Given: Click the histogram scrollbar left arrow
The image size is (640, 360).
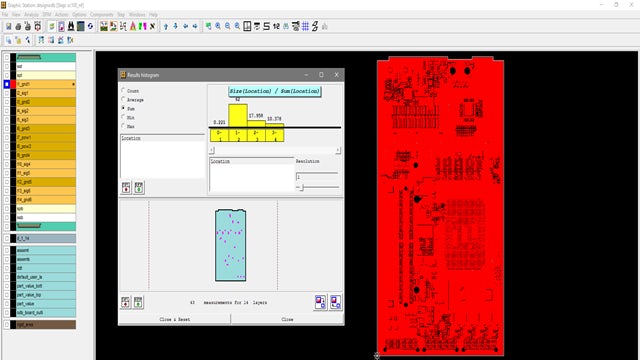Looking at the screenshot, I should (212, 151).
